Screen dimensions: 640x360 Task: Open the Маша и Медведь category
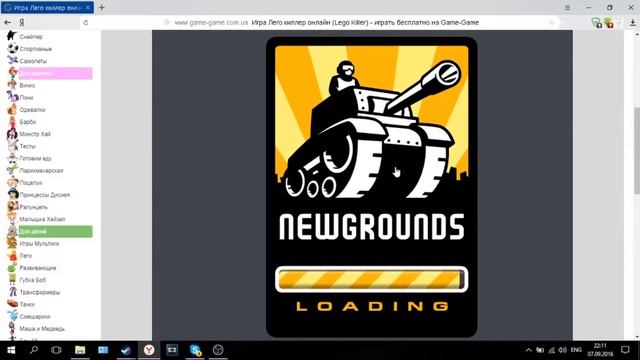[42, 329]
